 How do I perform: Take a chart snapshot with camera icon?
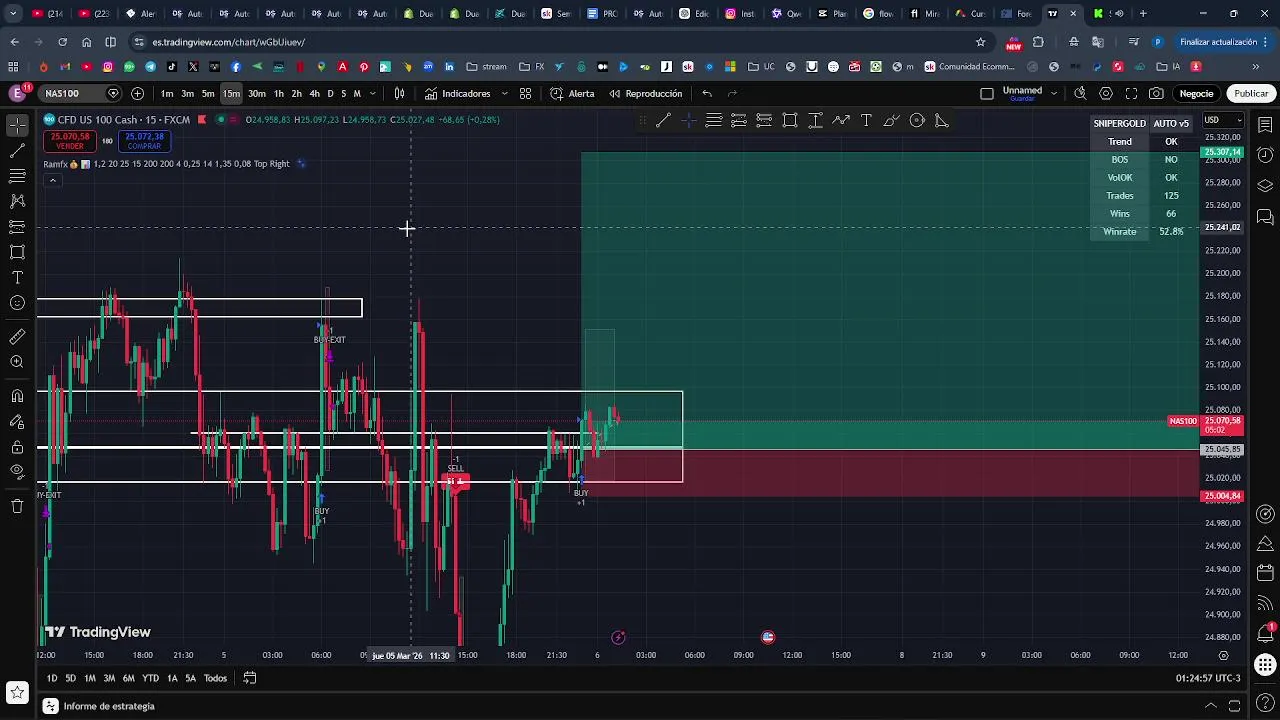point(1156,93)
